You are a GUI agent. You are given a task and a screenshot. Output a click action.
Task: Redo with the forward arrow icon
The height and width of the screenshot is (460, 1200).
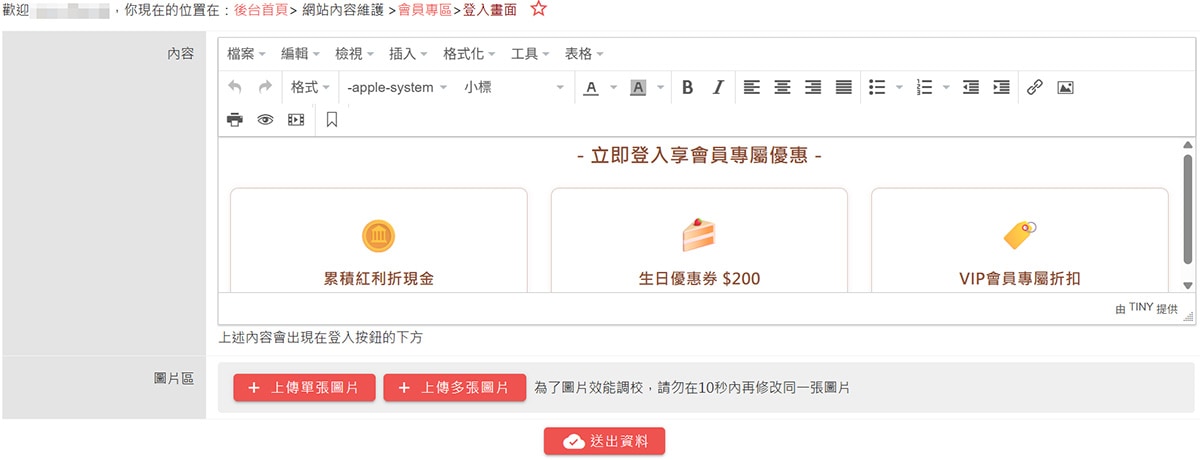[265, 88]
